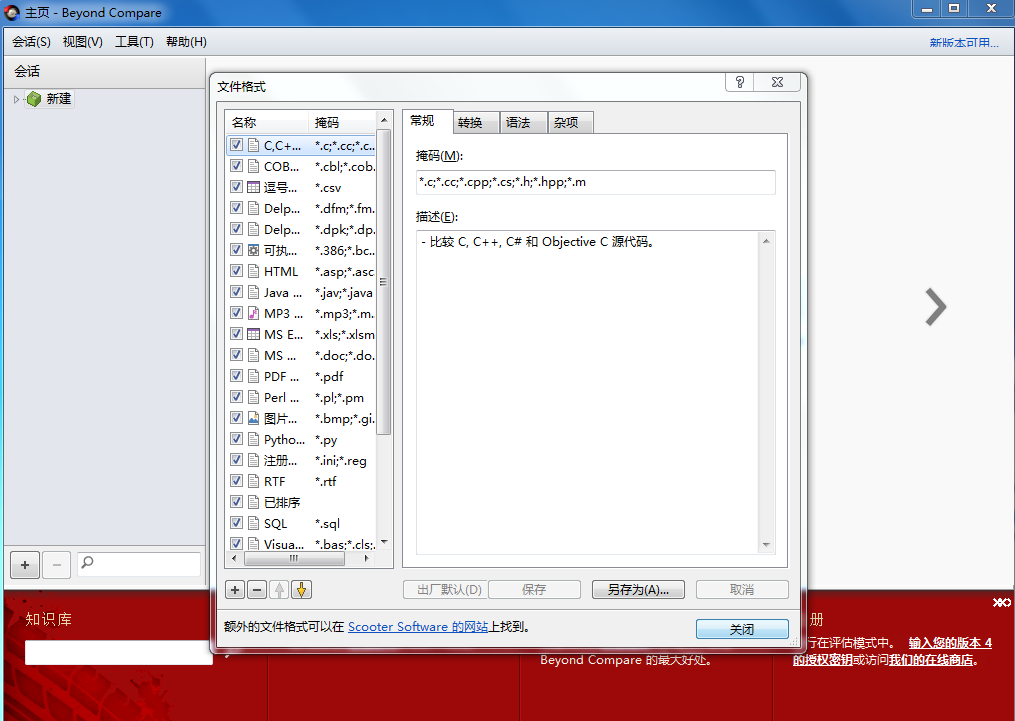Click the large right chevron arrow
Image resolution: width=1015 pixels, height=721 pixels.
(x=935, y=307)
